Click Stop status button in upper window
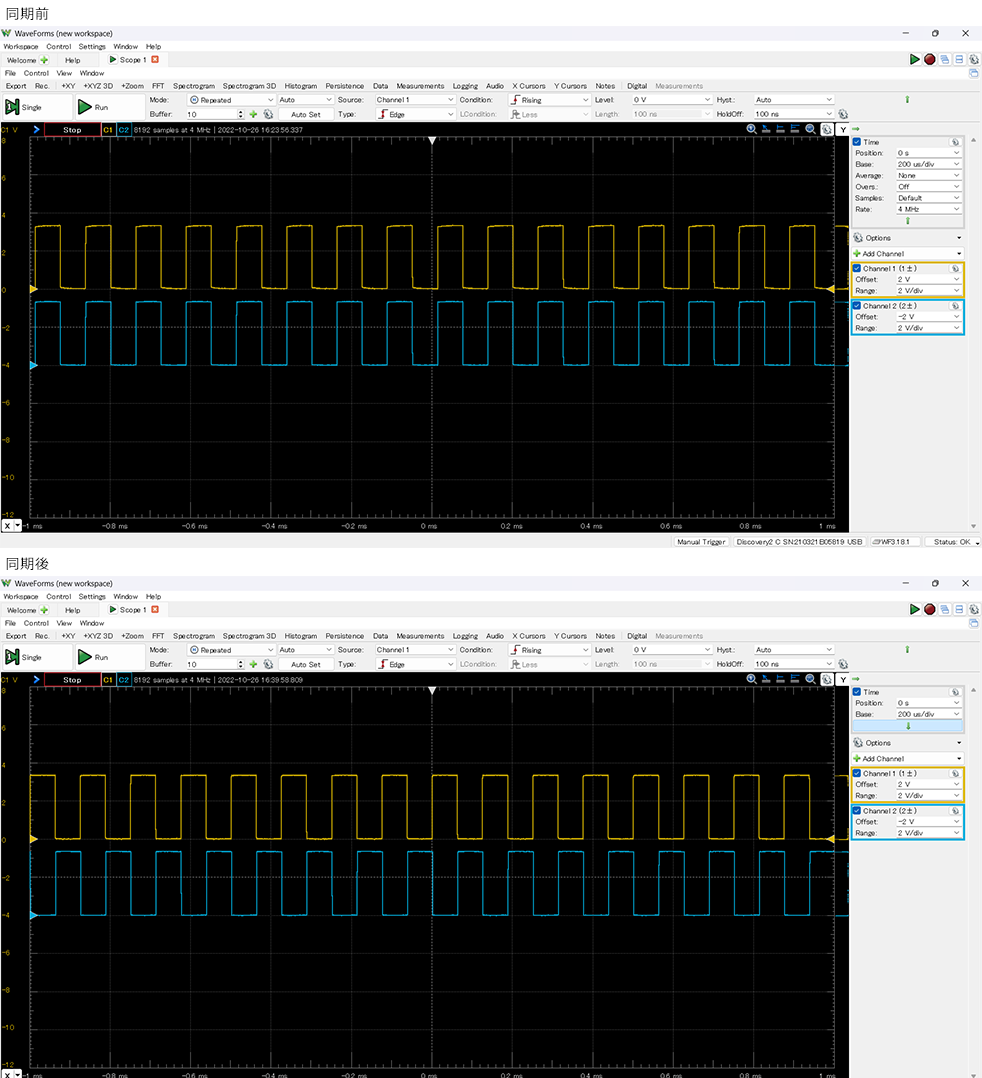The width and height of the screenshot is (982, 1078). pyautogui.click(x=72, y=129)
